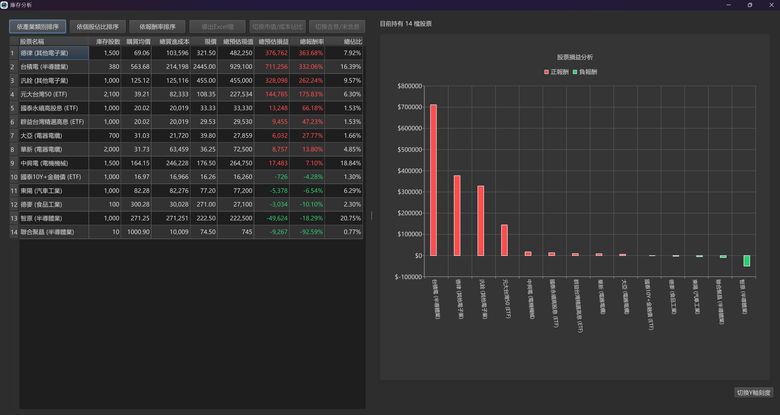This screenshot has height=415, width=780.
Task: Click the greyed 切換含息/未含息 button
Action: pos(337,26)
